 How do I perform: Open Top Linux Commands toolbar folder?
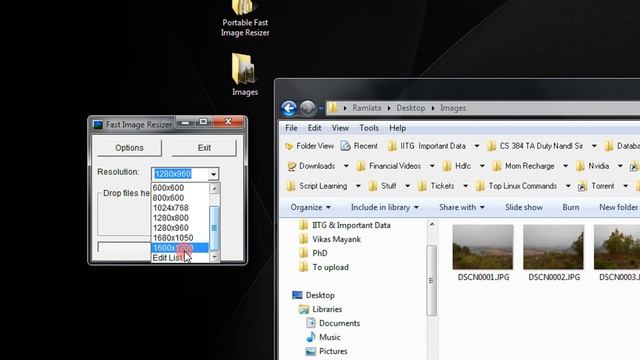(x=516, y=186)
